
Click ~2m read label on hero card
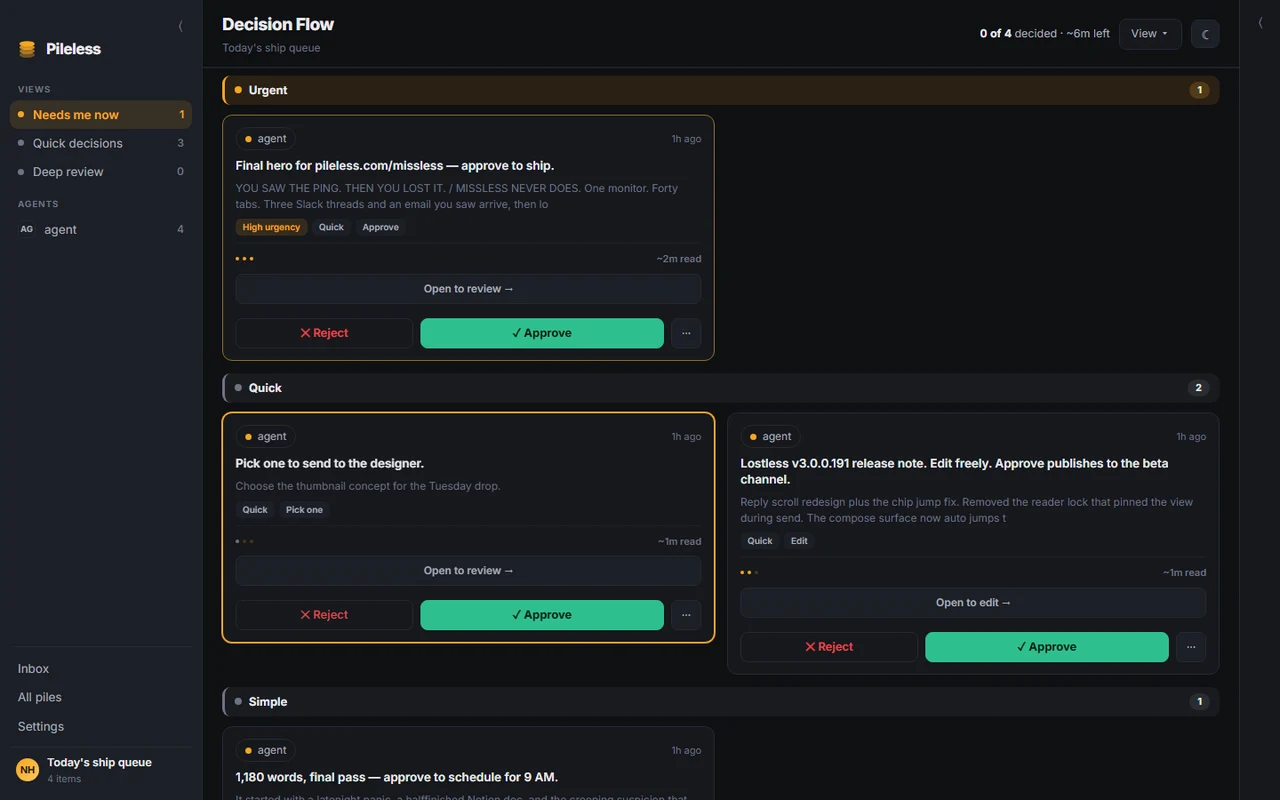[x=679, y=259]
